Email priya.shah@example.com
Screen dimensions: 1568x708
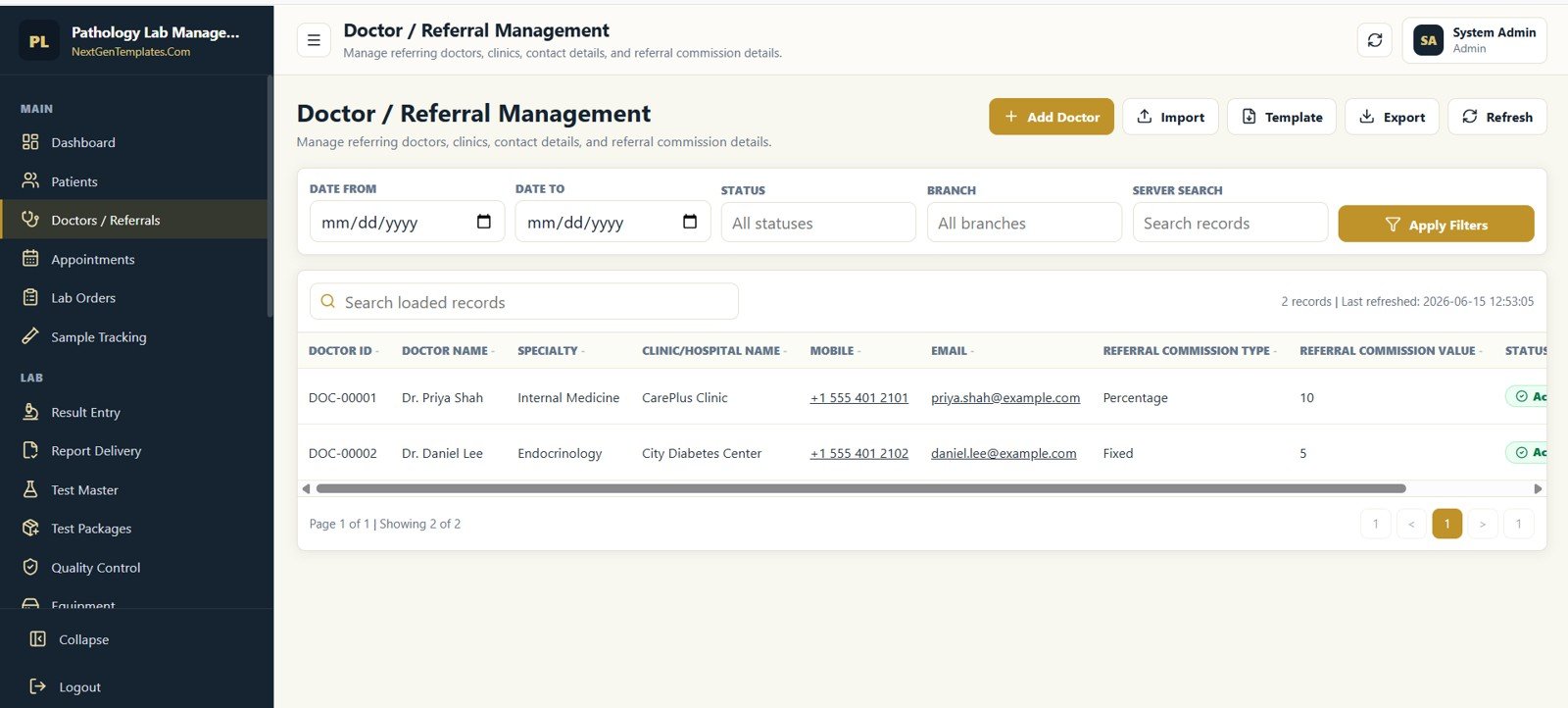[1005, 397]
